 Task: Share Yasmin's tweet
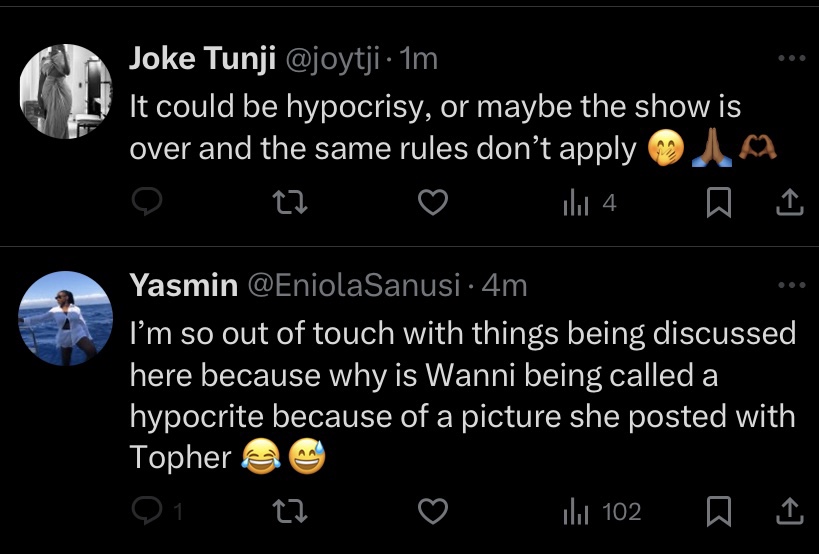click(789, 512)
